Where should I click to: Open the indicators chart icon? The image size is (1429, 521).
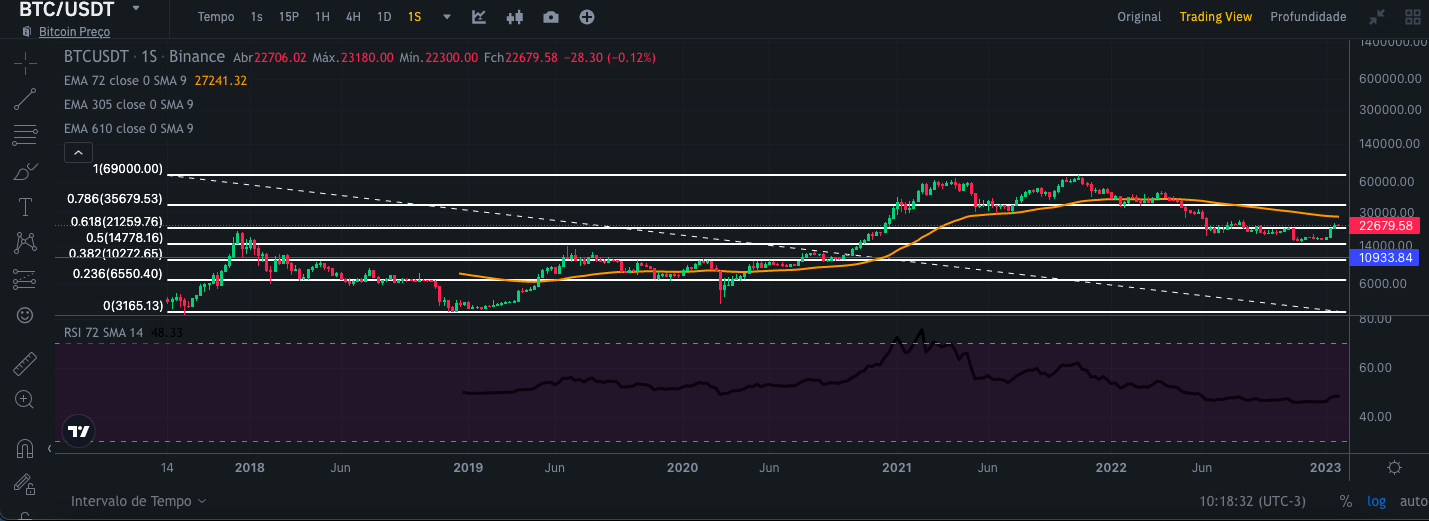pyautogui.click(x=479, y=17)
